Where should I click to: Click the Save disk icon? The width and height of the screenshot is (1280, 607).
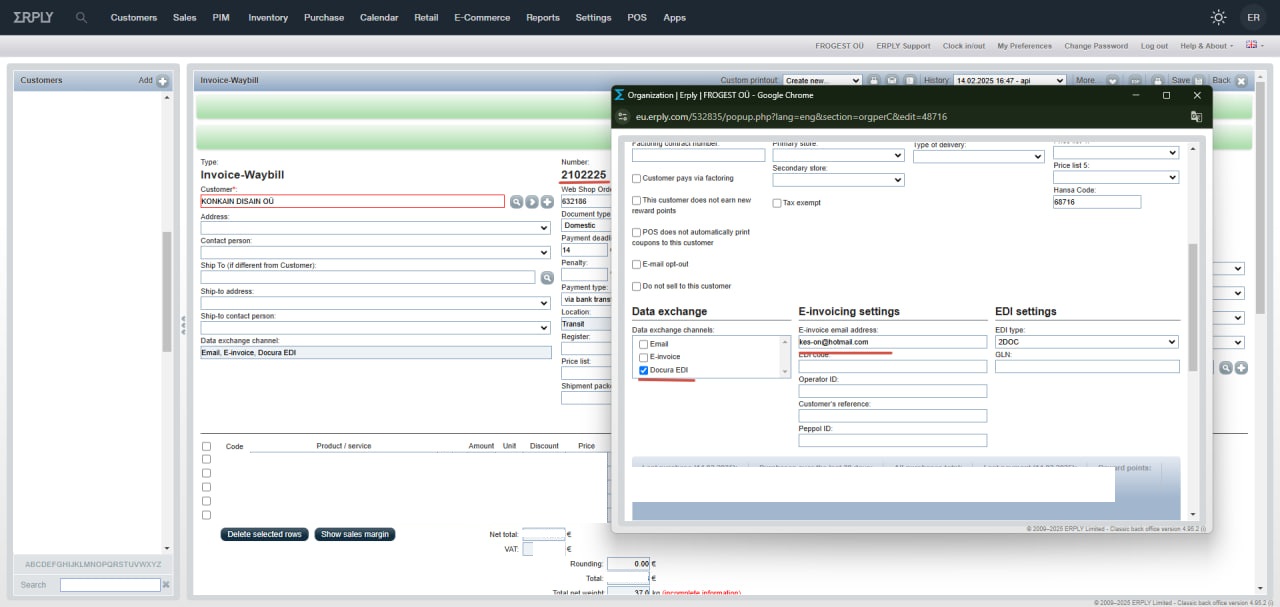click(1199, 80)
